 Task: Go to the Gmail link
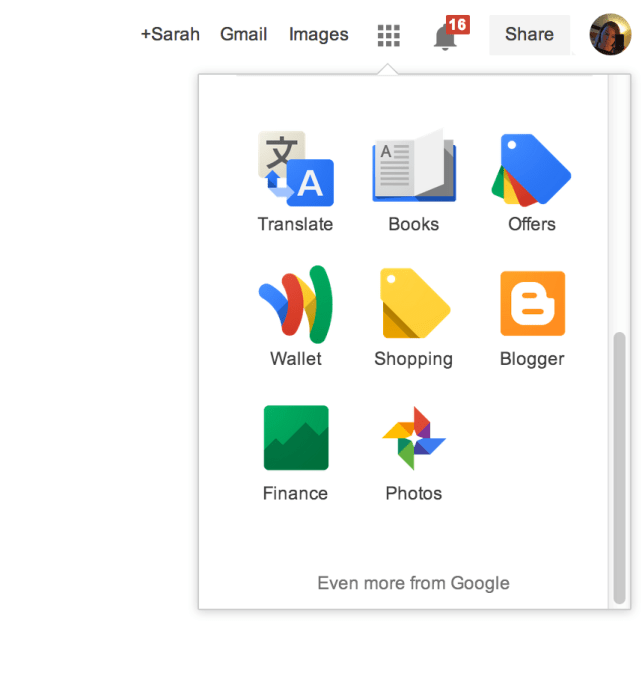tap(243, 34)
